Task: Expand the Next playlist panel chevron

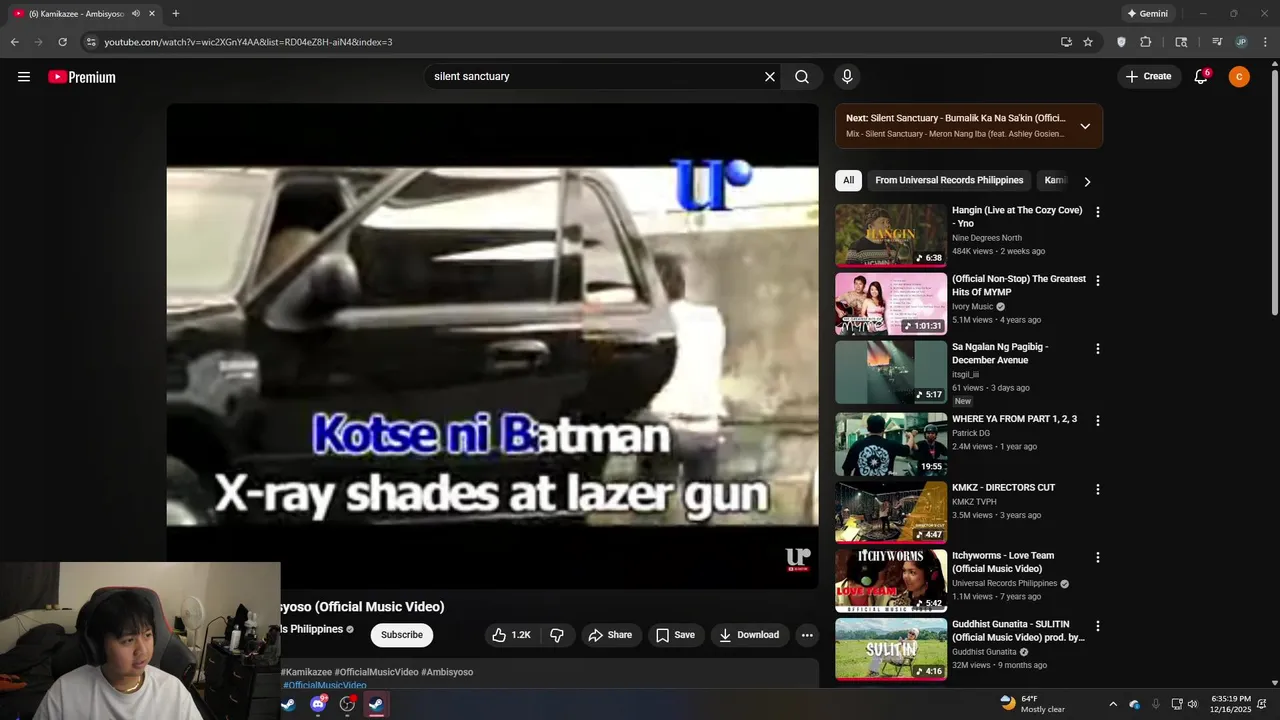Action: click(x=1085, y=126)
